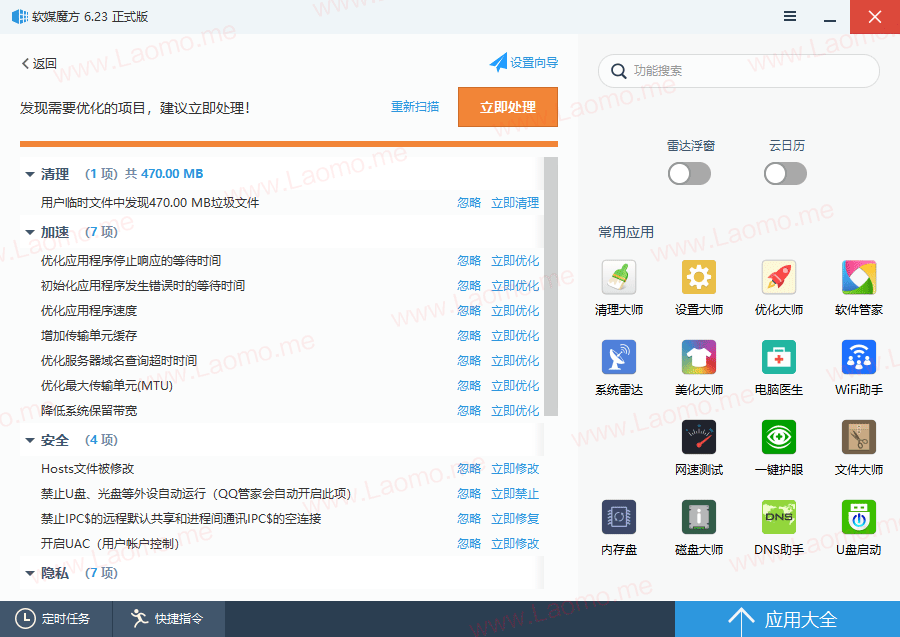
Task: Enable 云日历 switch
Action: point(785,174)
